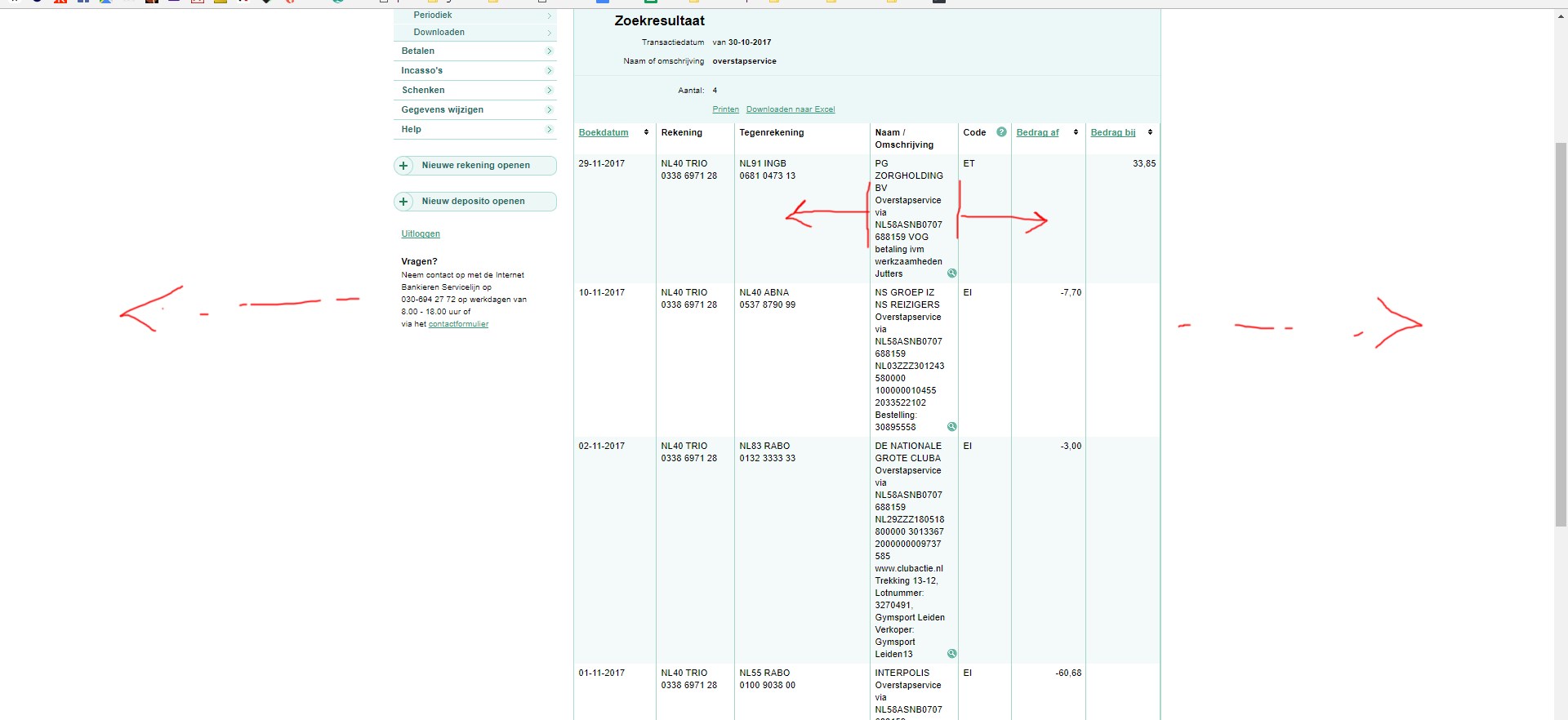This screenshot has height=720, width=1568.
Task: Click counter account NL55 RABO 0100 9038 00
Action: click(x=768, y=679)
